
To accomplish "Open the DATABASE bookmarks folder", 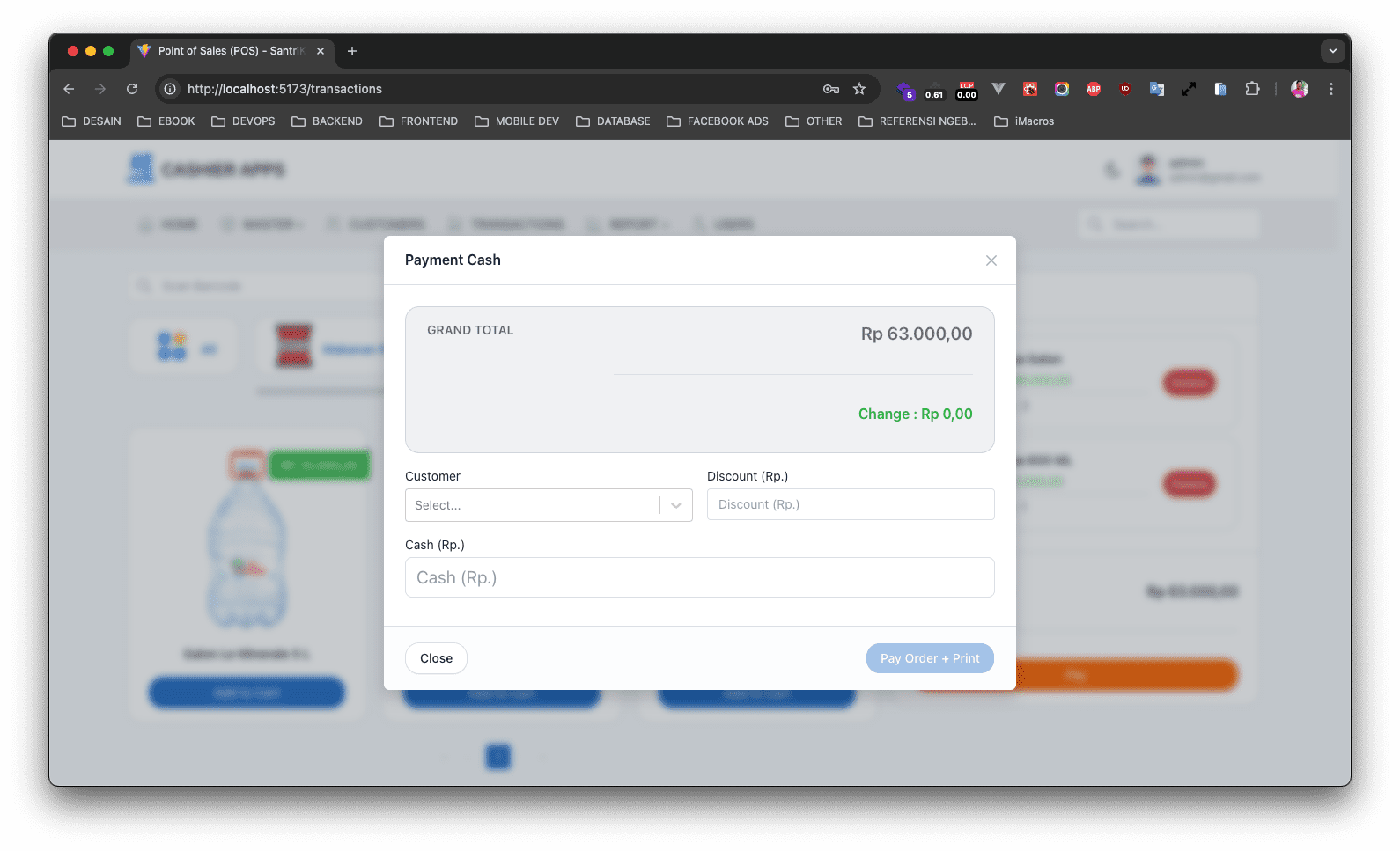I will (613, 121).
